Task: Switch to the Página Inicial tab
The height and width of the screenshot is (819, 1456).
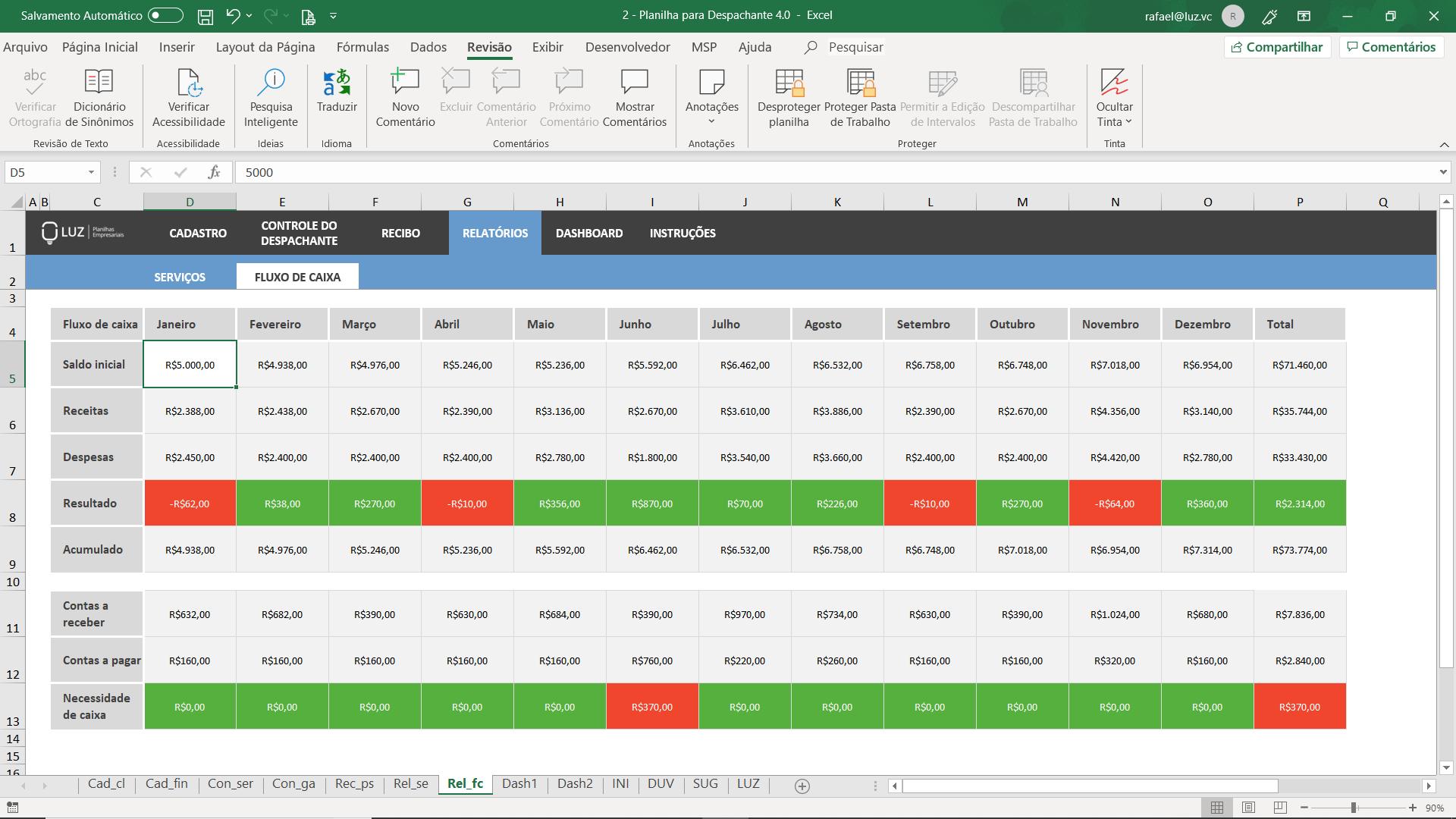Action: click(x=100, y=47)
